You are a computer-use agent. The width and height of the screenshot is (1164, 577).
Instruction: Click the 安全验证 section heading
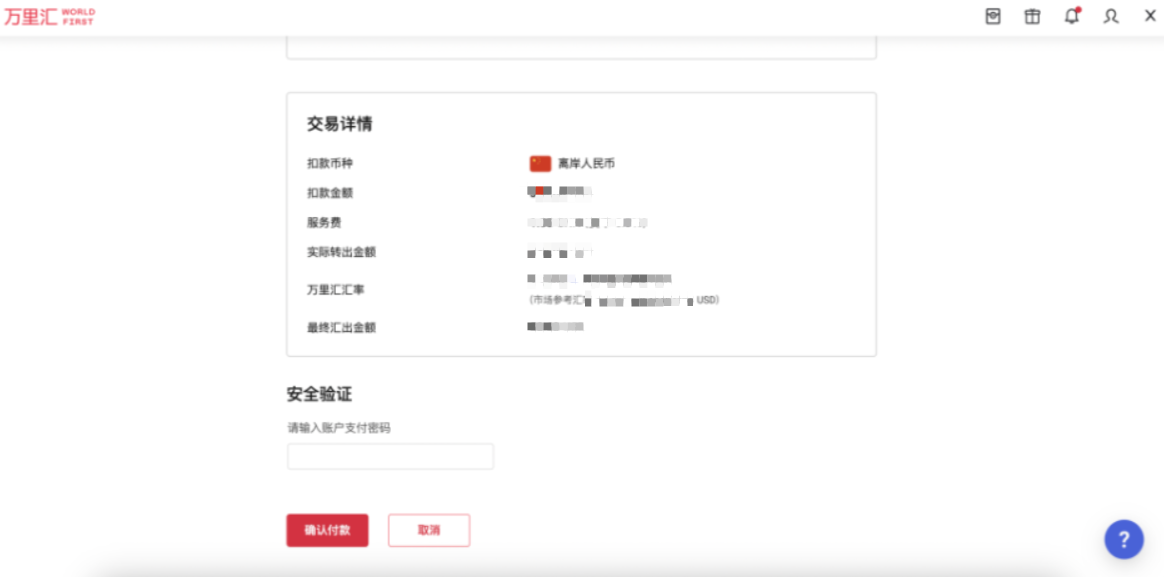[319, 394]
